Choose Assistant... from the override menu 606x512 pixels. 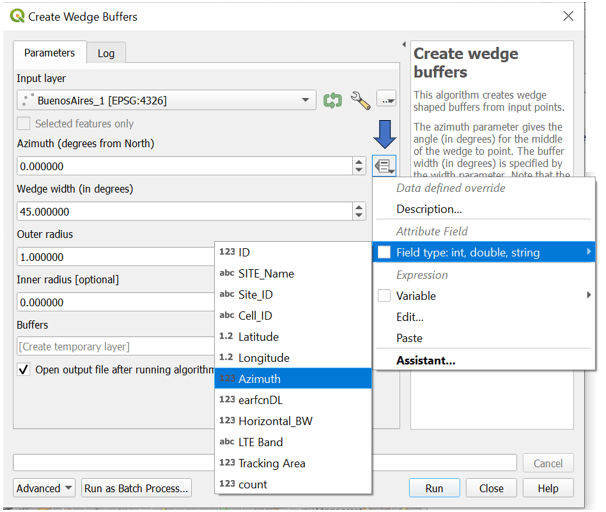[425, 360]
